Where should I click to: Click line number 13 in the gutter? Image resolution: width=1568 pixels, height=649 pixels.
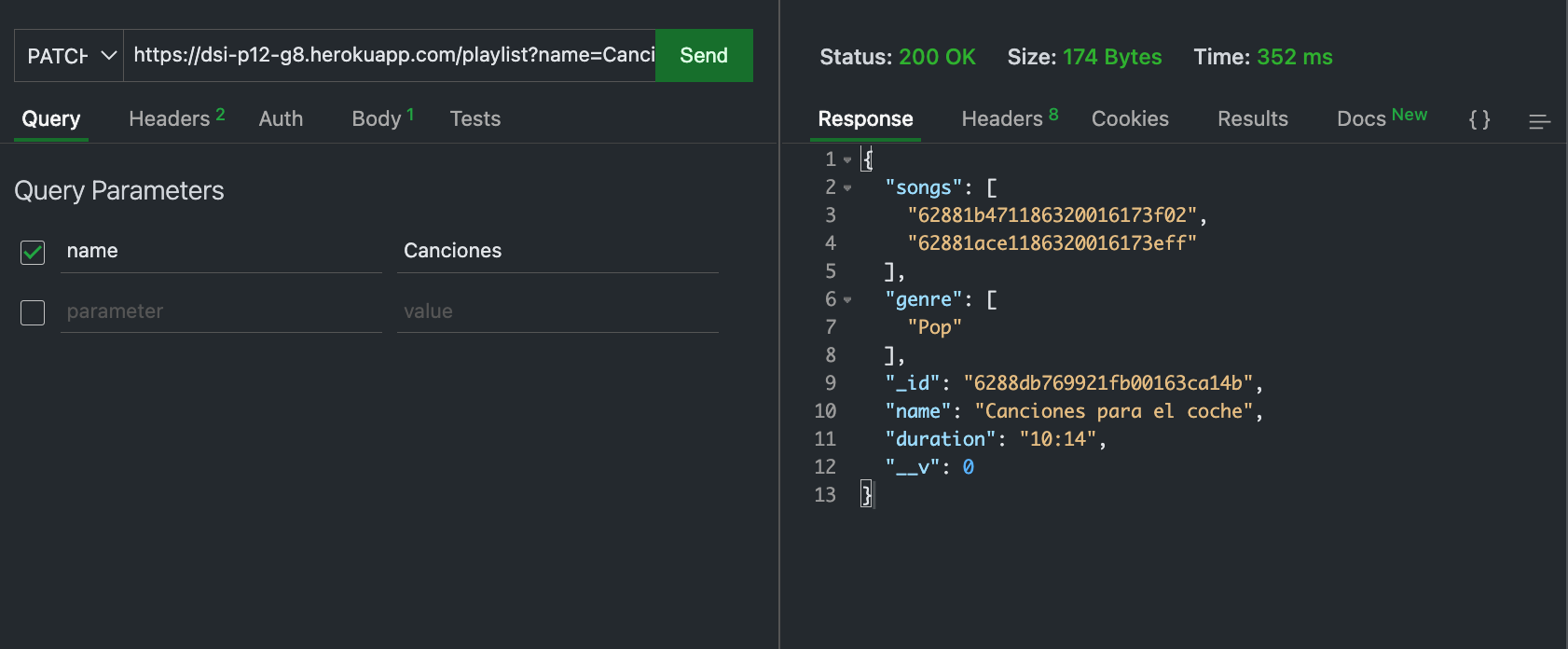point(825,495)
